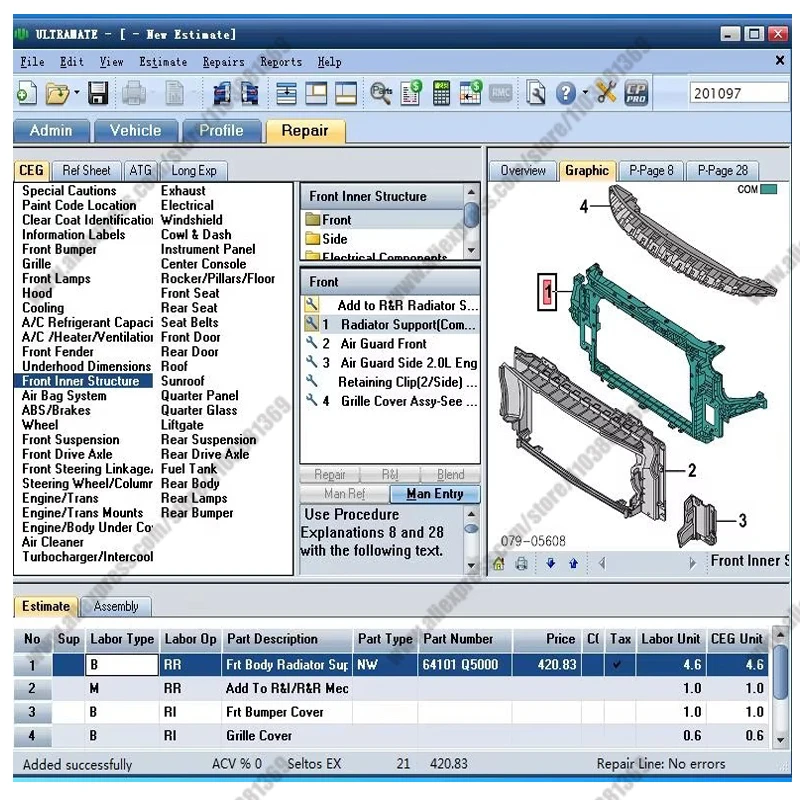Go to previous graphic with left arrow
Screen dimensions: 800x800
pyautogui.click(x=602, y=563)
